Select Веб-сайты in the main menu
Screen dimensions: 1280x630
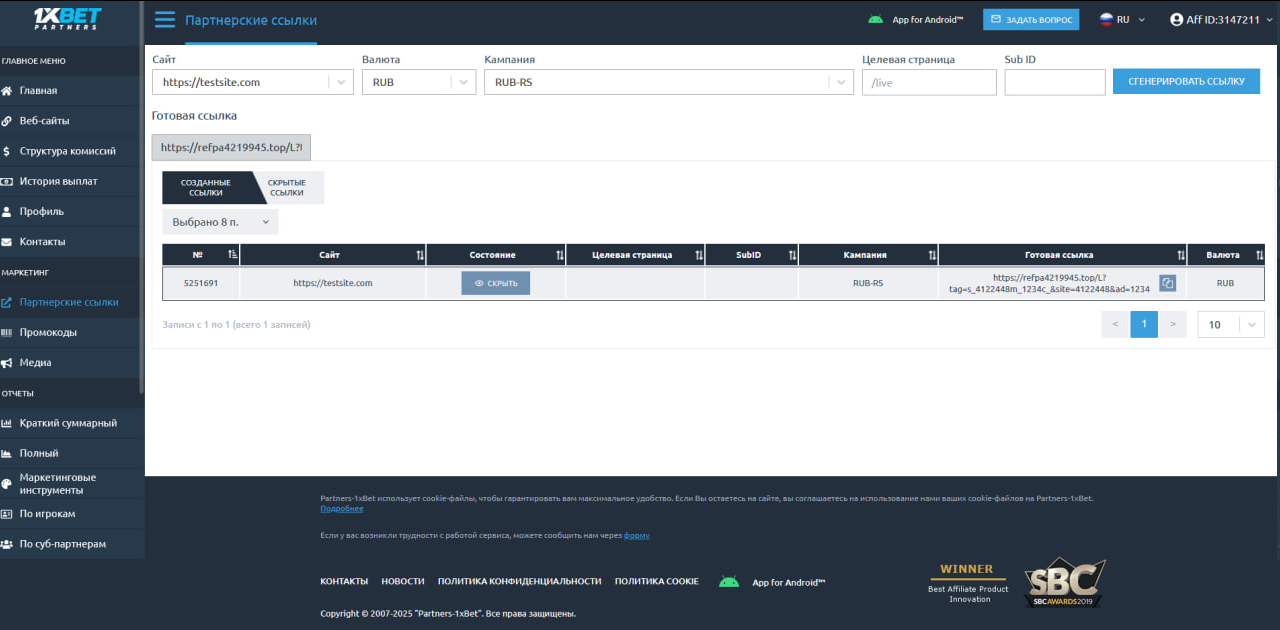44,121
